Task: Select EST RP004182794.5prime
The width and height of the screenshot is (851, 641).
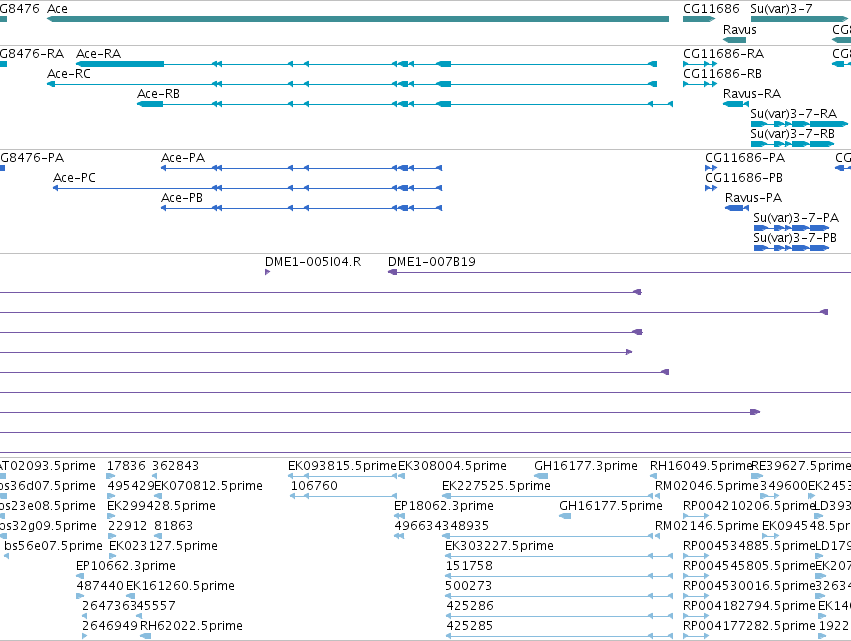Action: click(x=696, y=617)
